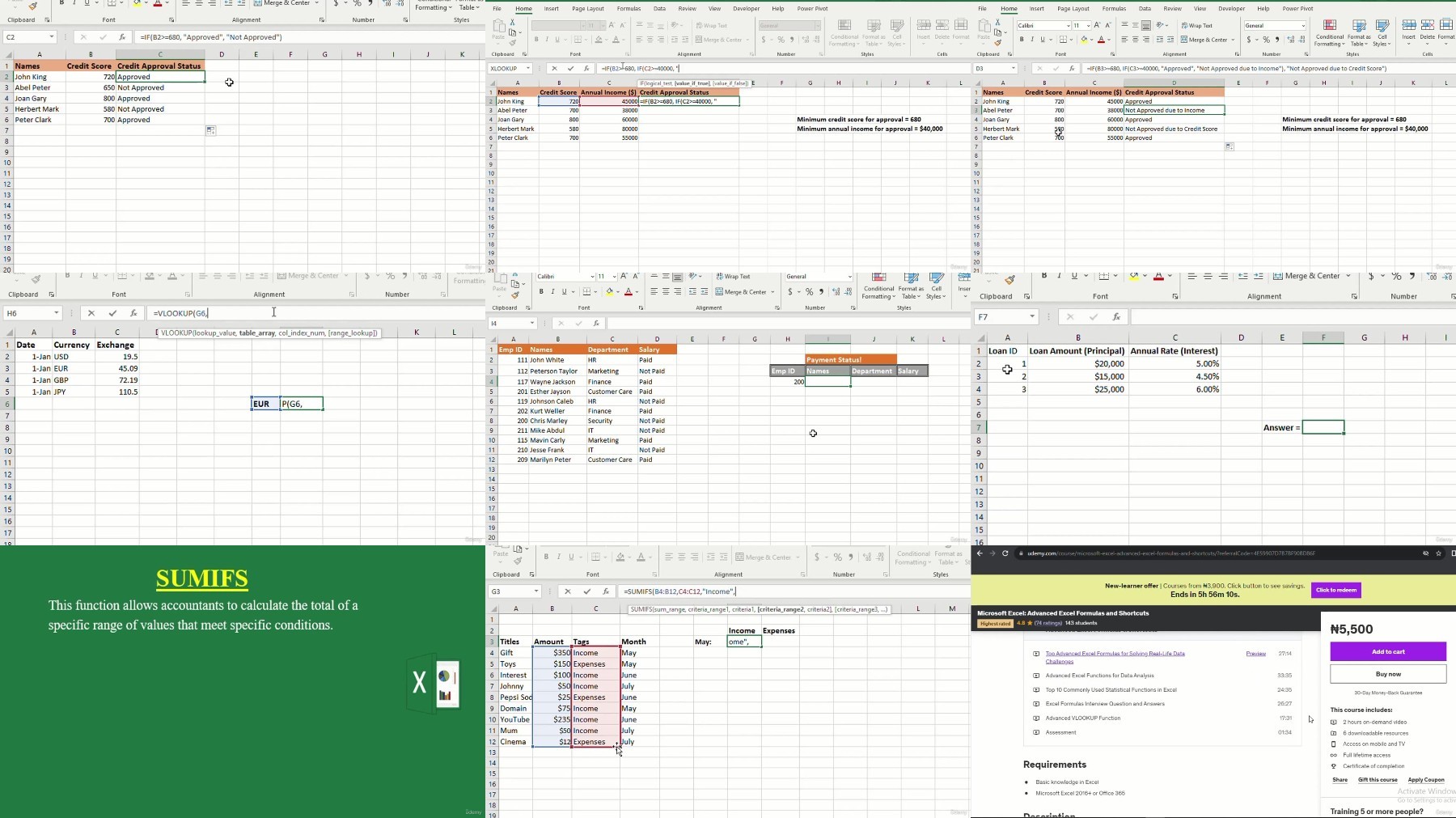Image resolution: width=1456 pixels, height=818 pixels.
Task: Click browser reload icon on Udemy page
Action: [x=1005, y=553]
